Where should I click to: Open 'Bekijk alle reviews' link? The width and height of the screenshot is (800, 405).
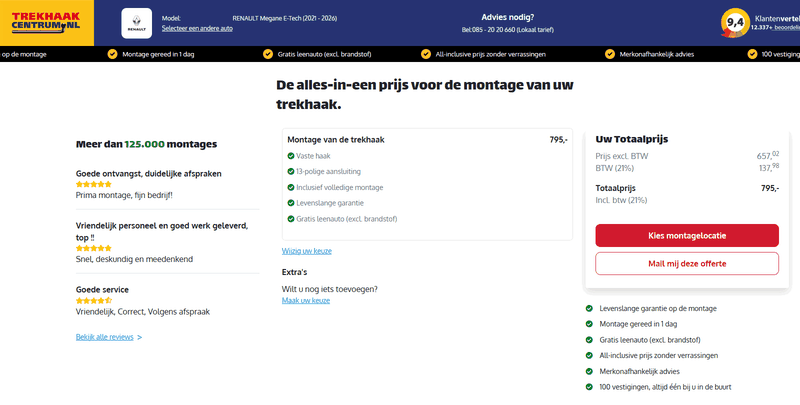point(105,337)
